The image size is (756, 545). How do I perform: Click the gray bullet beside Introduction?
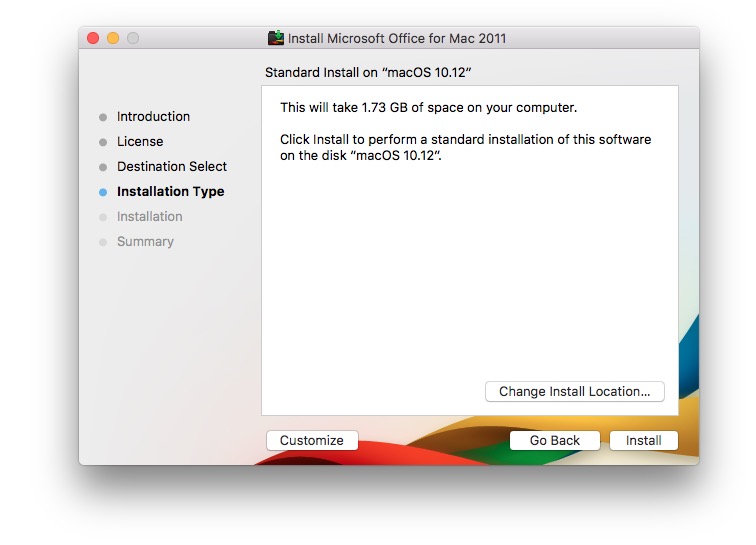click(103, 117)
